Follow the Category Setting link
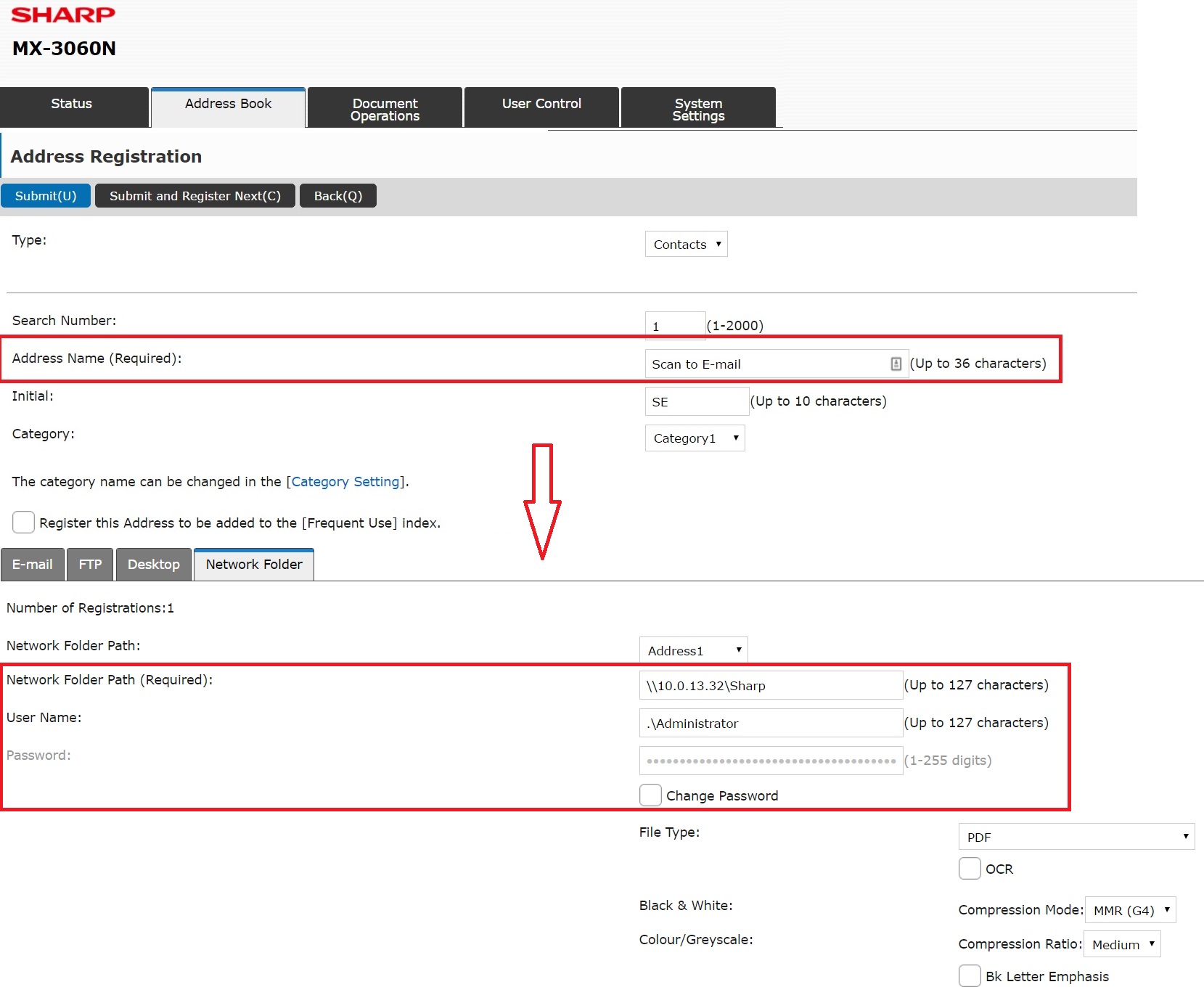1204x995 pixels. (x=345, y=482)
